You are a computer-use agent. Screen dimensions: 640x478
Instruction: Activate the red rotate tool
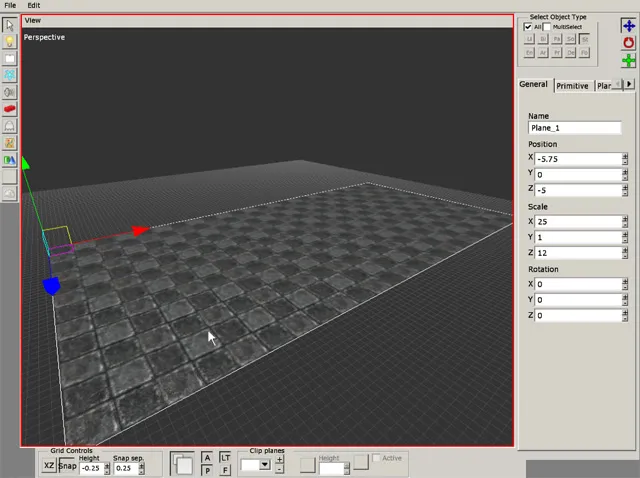tap(629, 44)
